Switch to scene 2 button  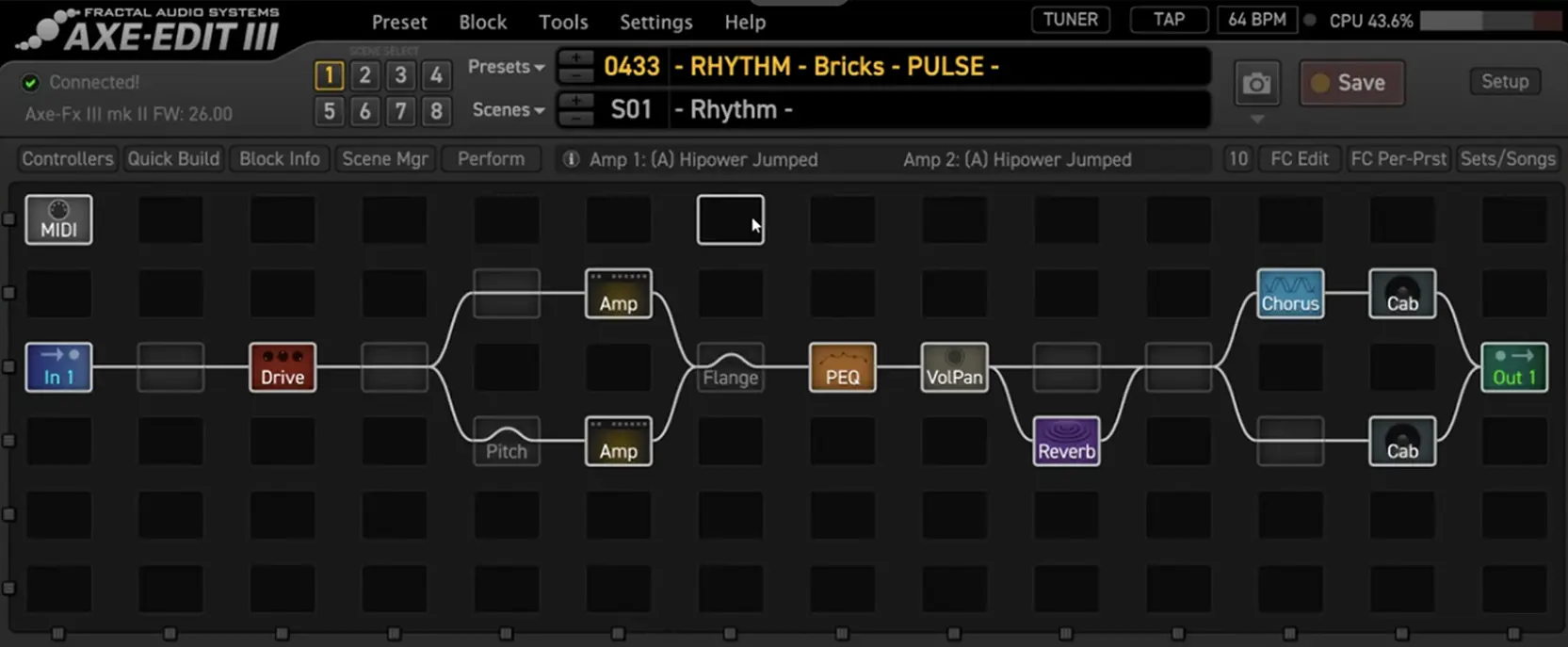point(364,75)
